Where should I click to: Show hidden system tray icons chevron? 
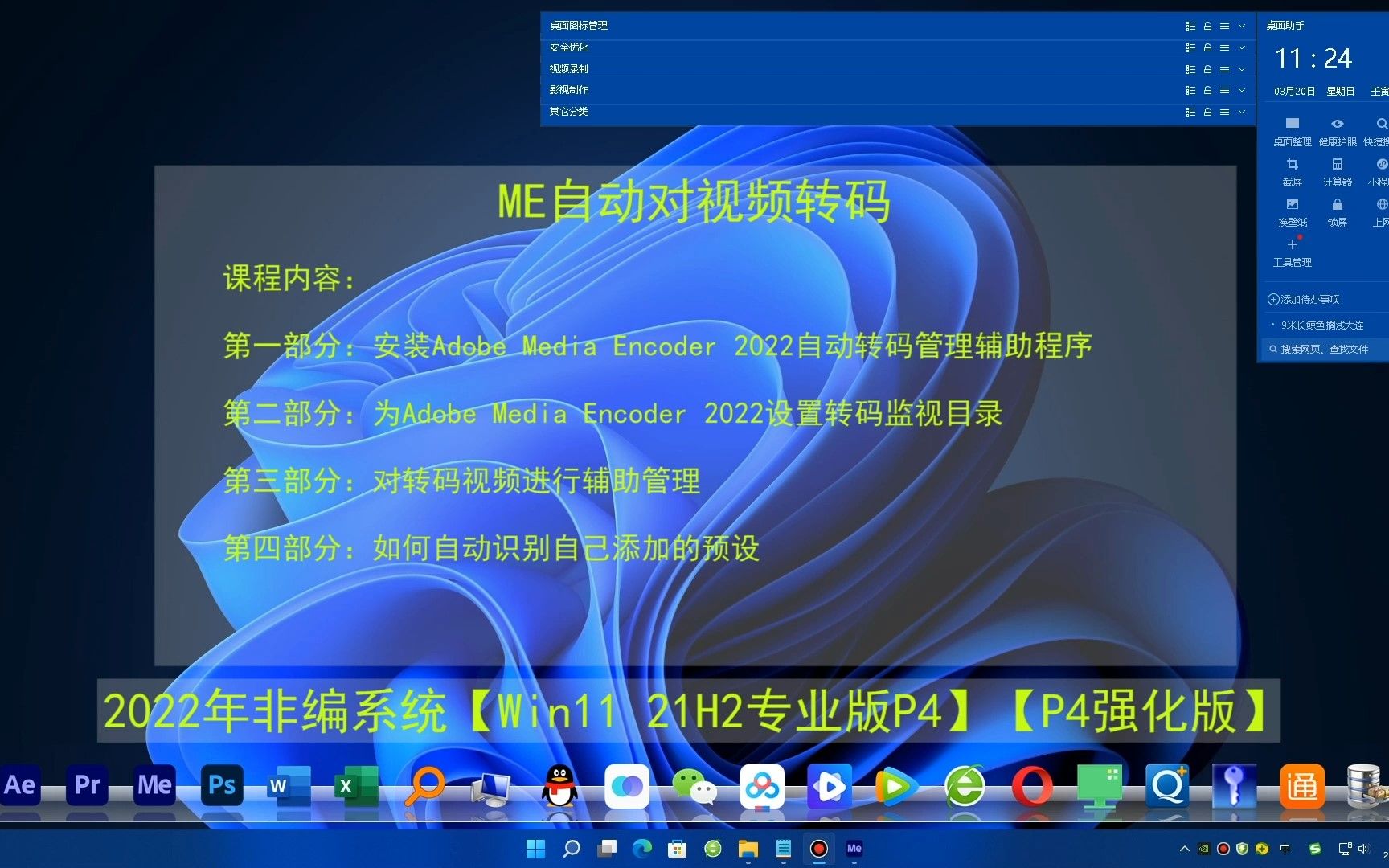coord(1184,849)
